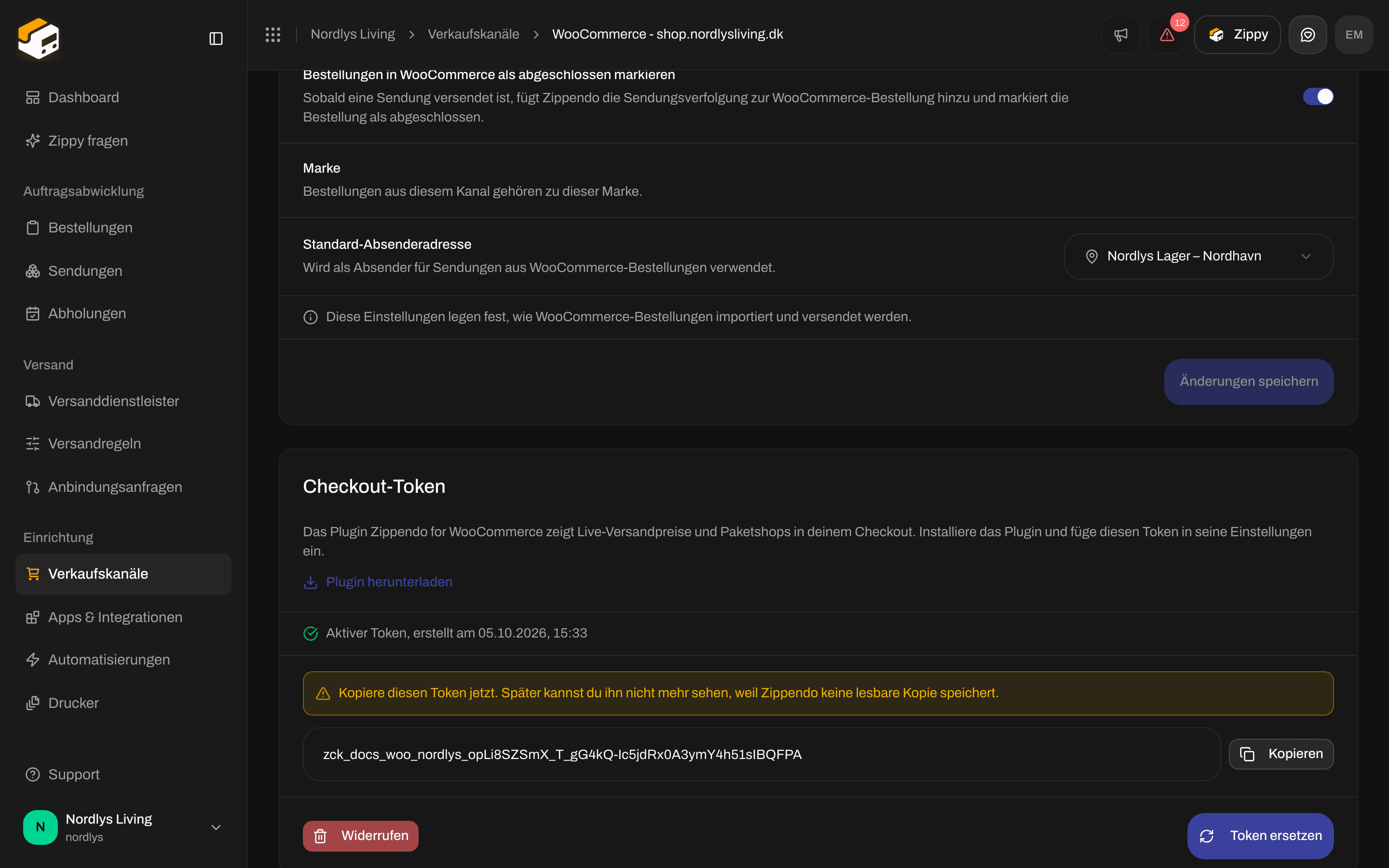Click Änderungen speichern button
Image resolution: width=1389 pixels, height=868 pixels.
[x=1248, y=381]
